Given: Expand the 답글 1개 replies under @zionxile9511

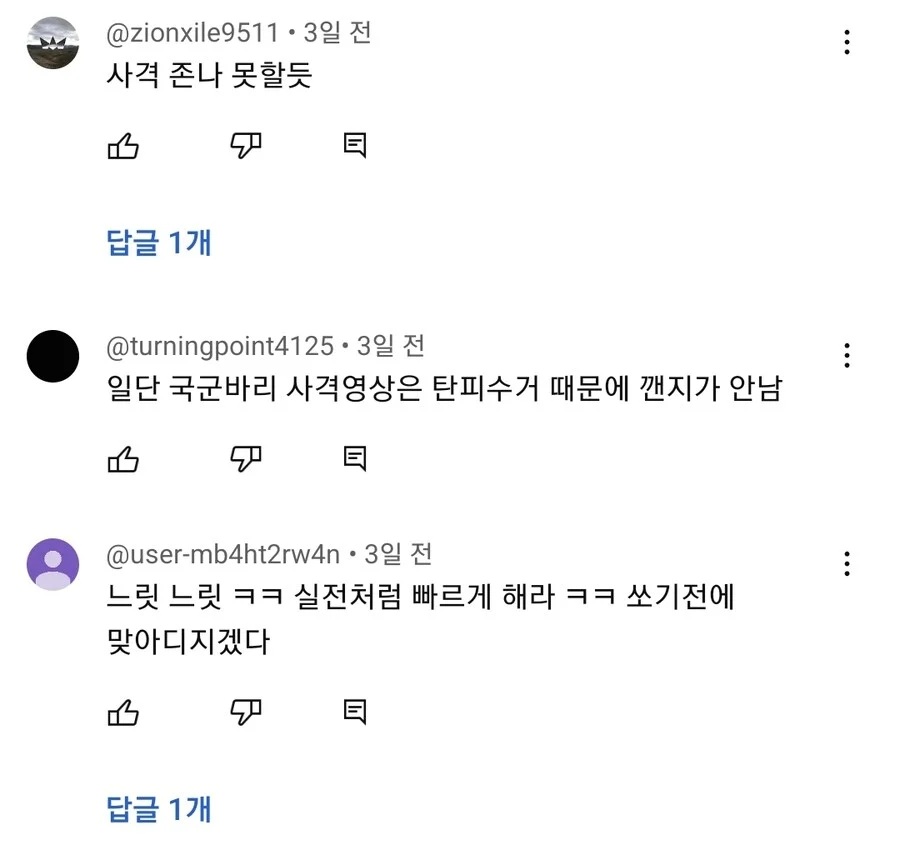Looking at the screenshot, I should [159, 242].
